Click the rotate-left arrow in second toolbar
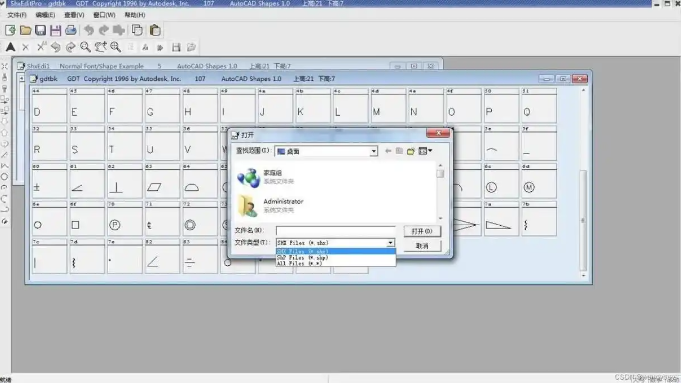 click(x=56, y=47)
